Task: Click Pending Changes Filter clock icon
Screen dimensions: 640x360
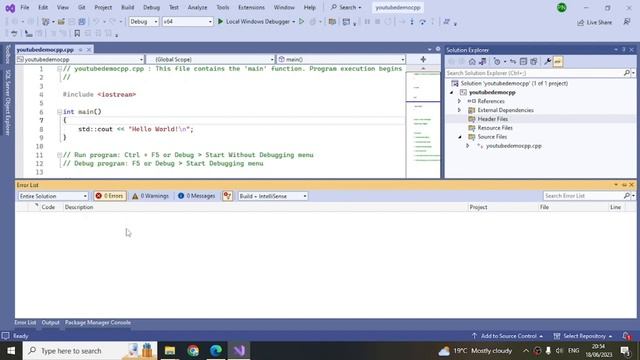Action: click(x=497, y=62)
